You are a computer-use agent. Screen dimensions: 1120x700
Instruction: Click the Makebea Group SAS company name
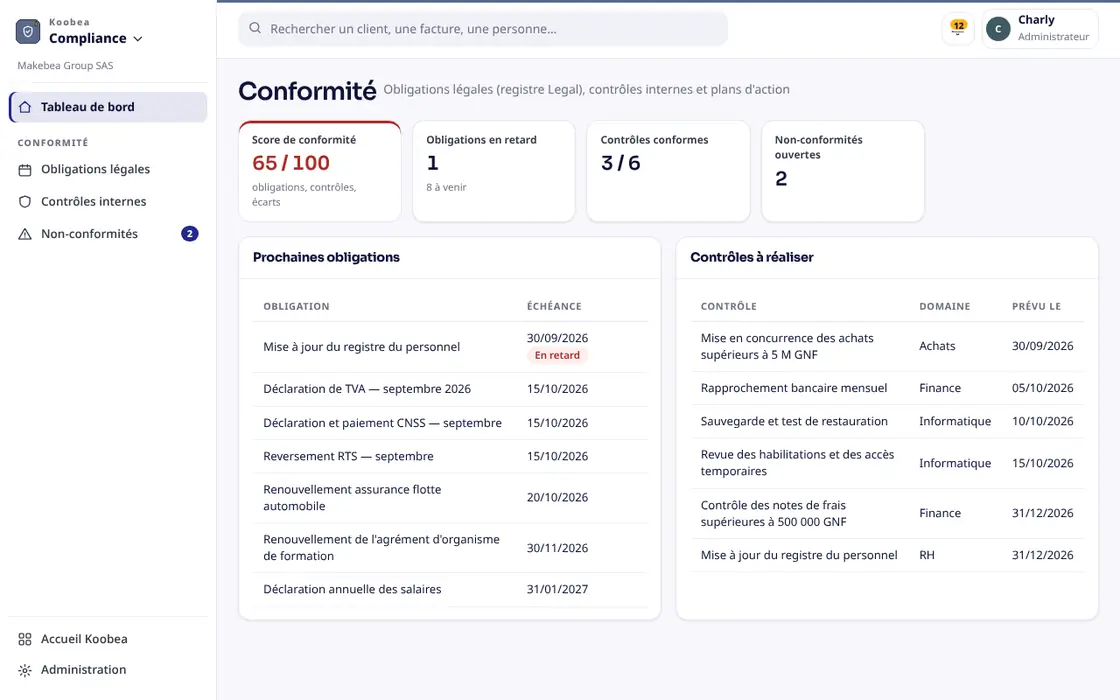pos(65,66)
